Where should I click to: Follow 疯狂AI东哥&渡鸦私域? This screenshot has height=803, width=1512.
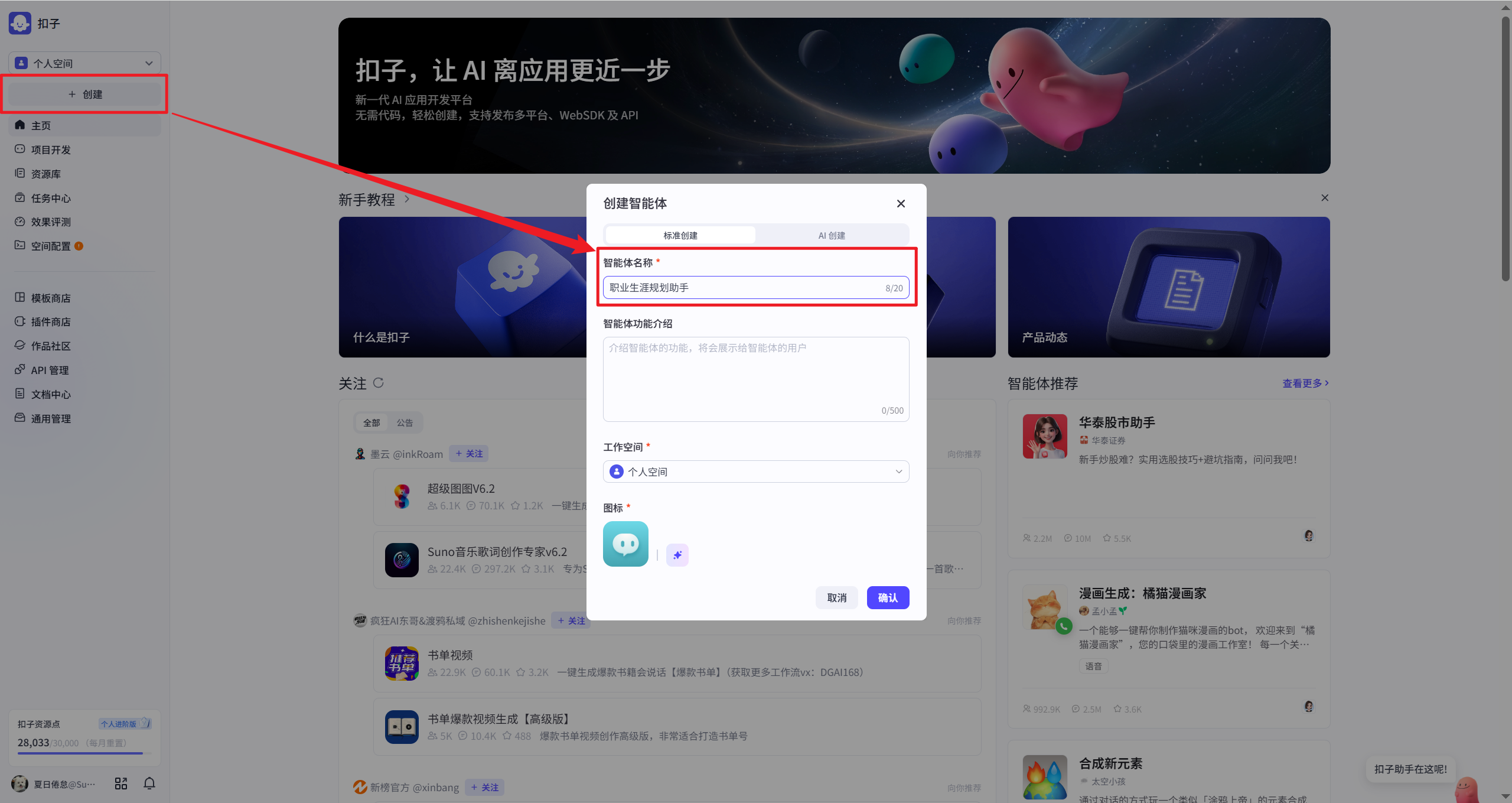pos(570,620)
